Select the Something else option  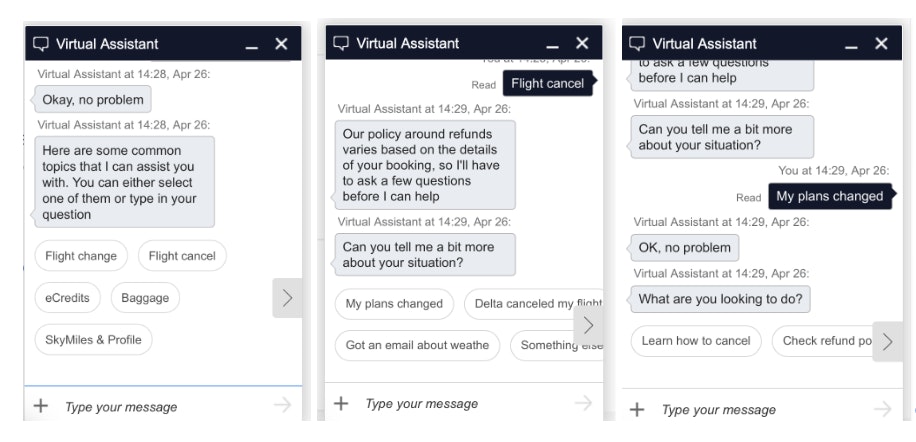tap(557, 345)
